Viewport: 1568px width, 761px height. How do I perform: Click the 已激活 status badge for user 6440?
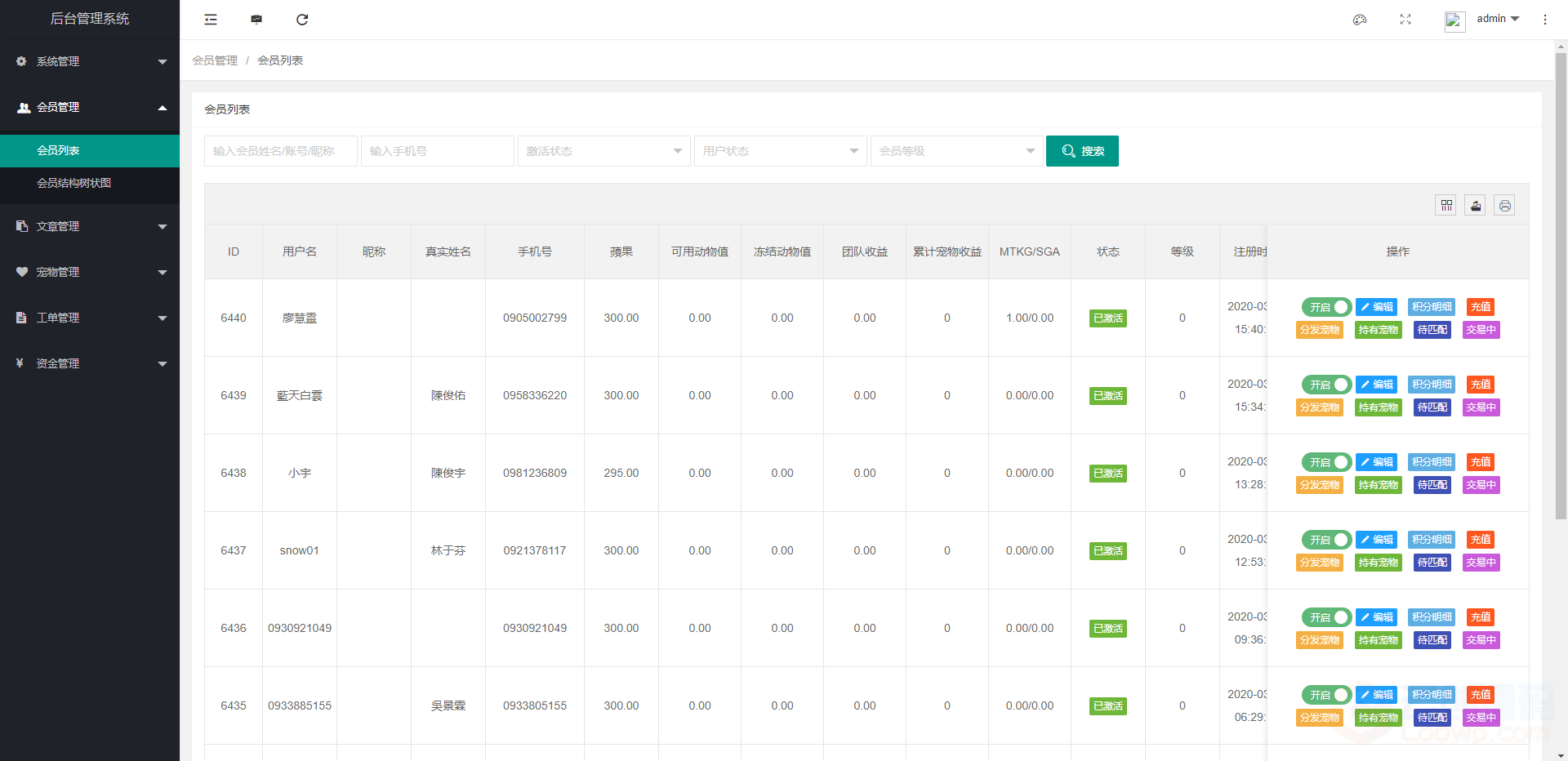click(x=1108, y=318)
